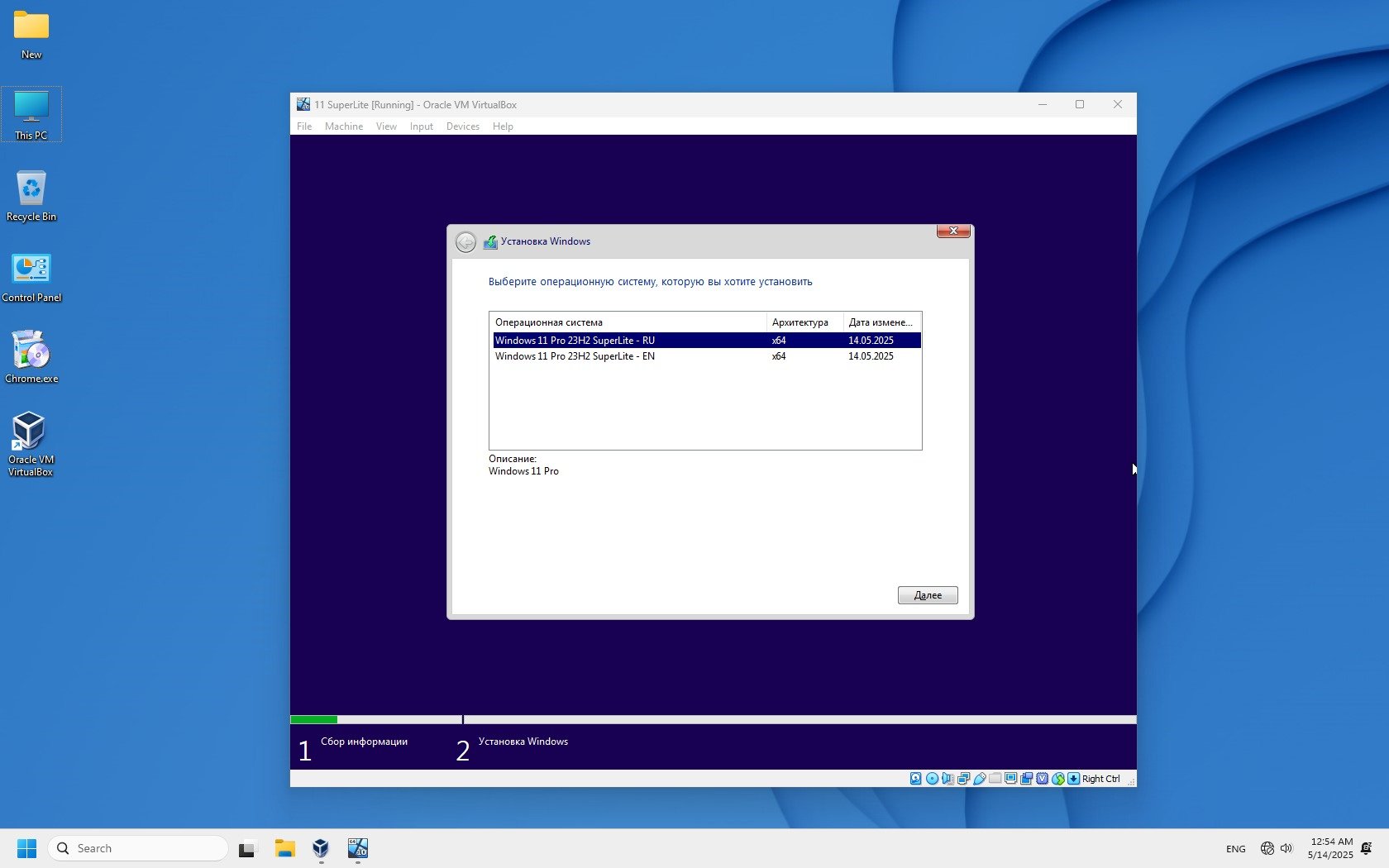Open the USB devices status icon

coord(980,779)
